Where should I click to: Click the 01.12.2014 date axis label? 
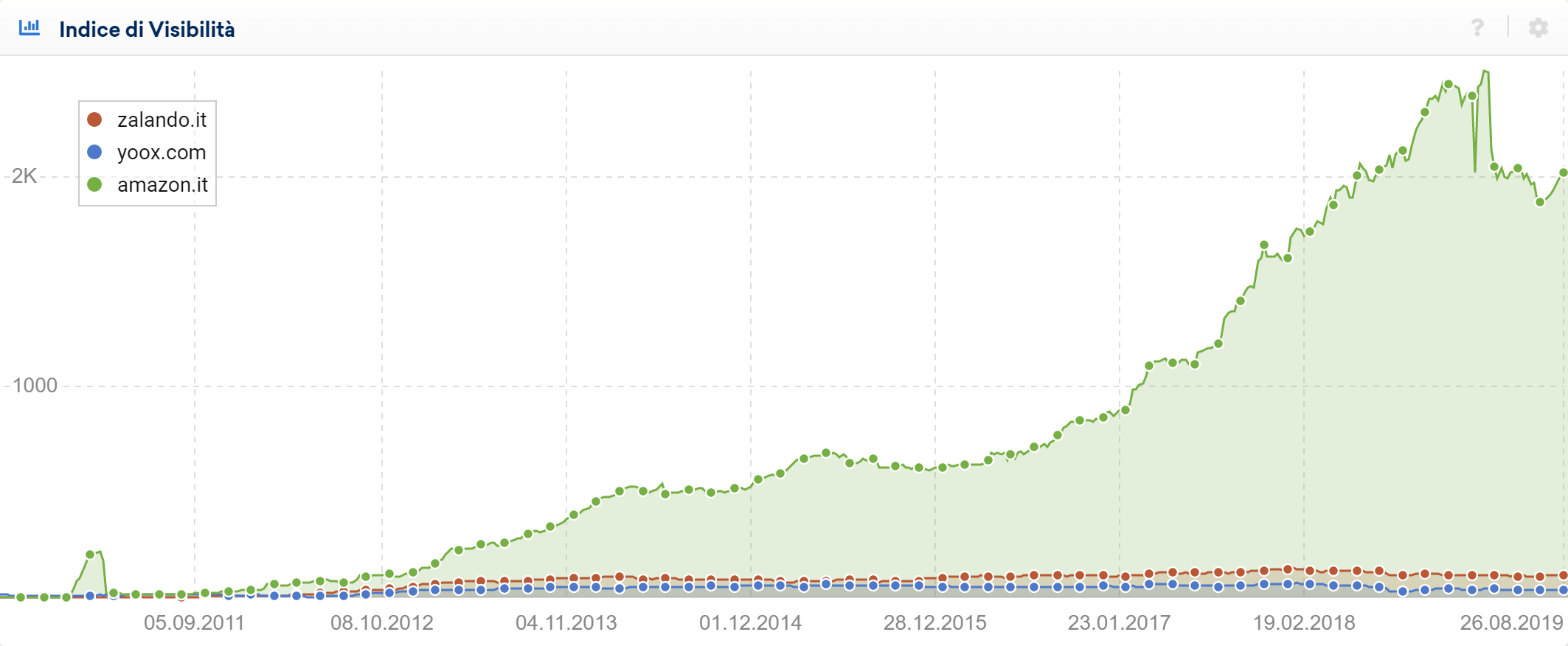(x=751, y=622)
